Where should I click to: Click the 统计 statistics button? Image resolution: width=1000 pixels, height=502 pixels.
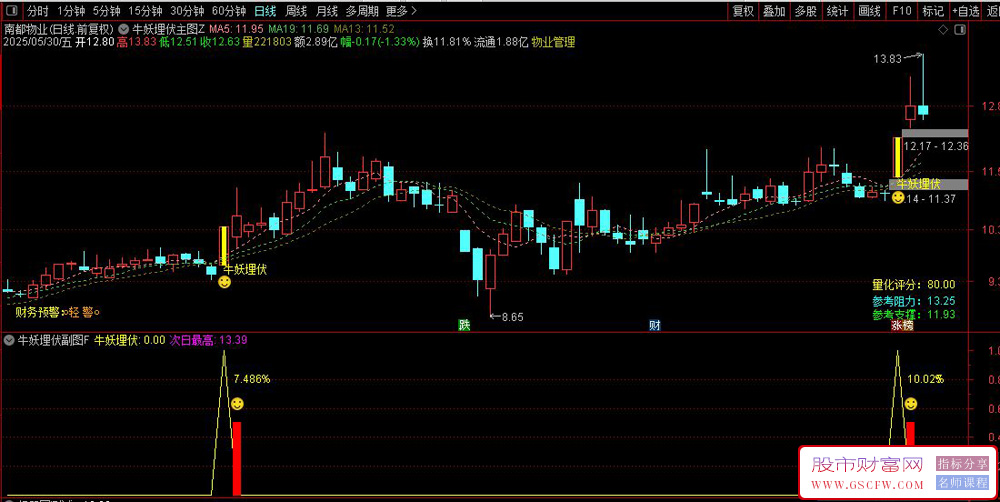tap(837, 11)
